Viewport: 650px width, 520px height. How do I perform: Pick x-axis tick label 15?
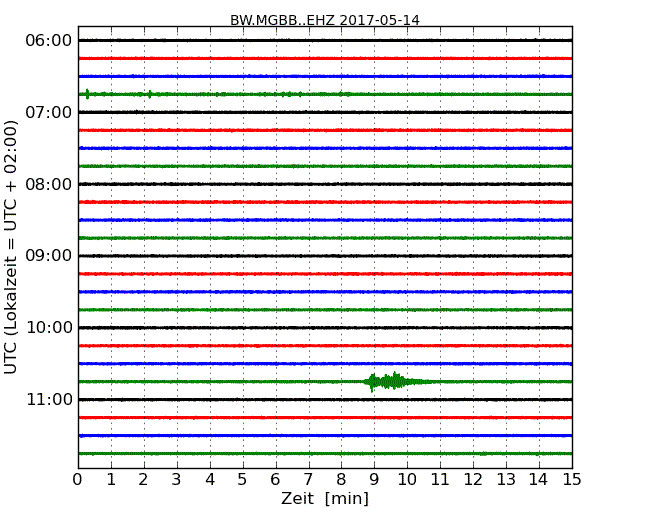click(572, 480)
